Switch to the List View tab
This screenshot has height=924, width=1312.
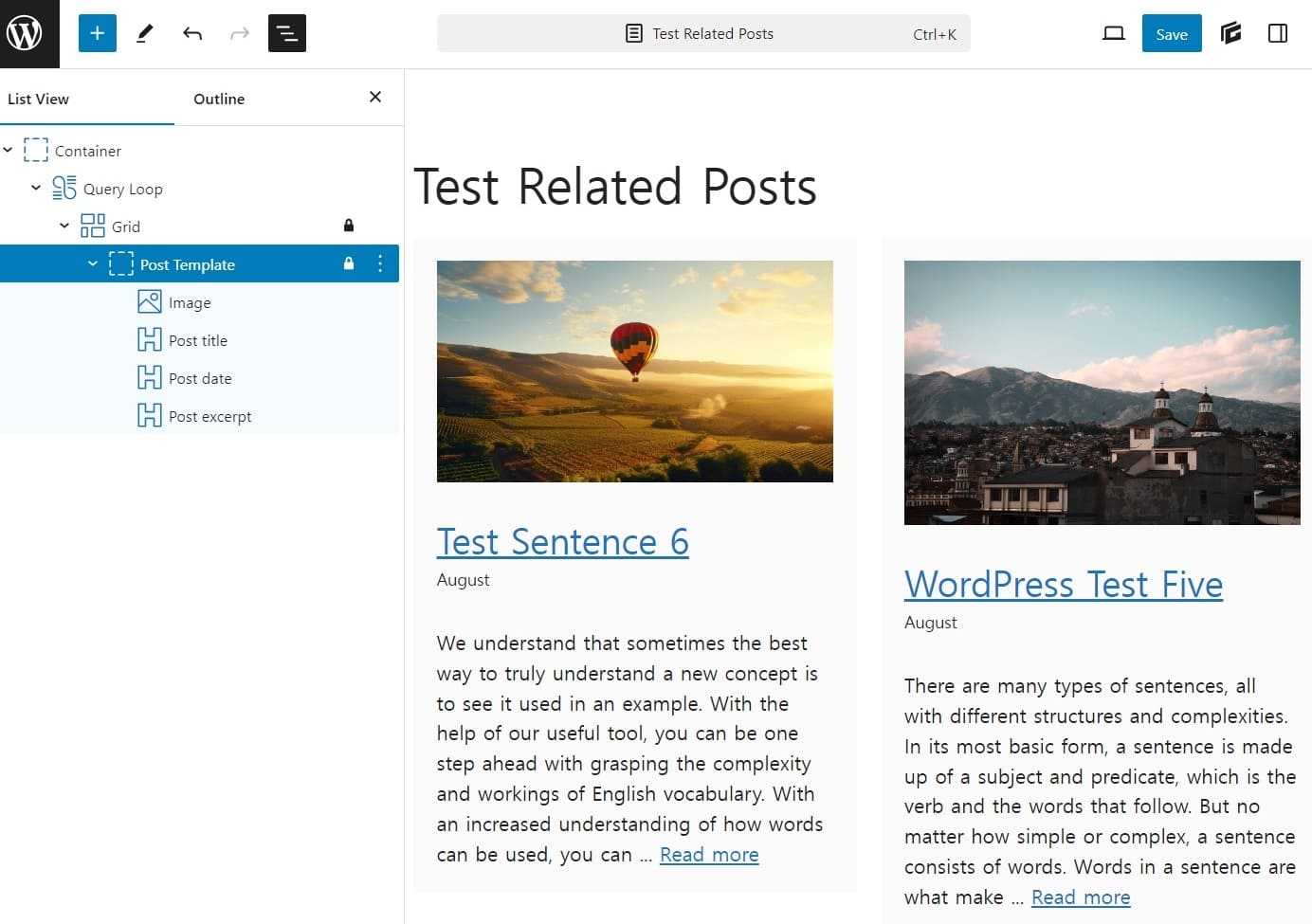(x=38, y=99)
